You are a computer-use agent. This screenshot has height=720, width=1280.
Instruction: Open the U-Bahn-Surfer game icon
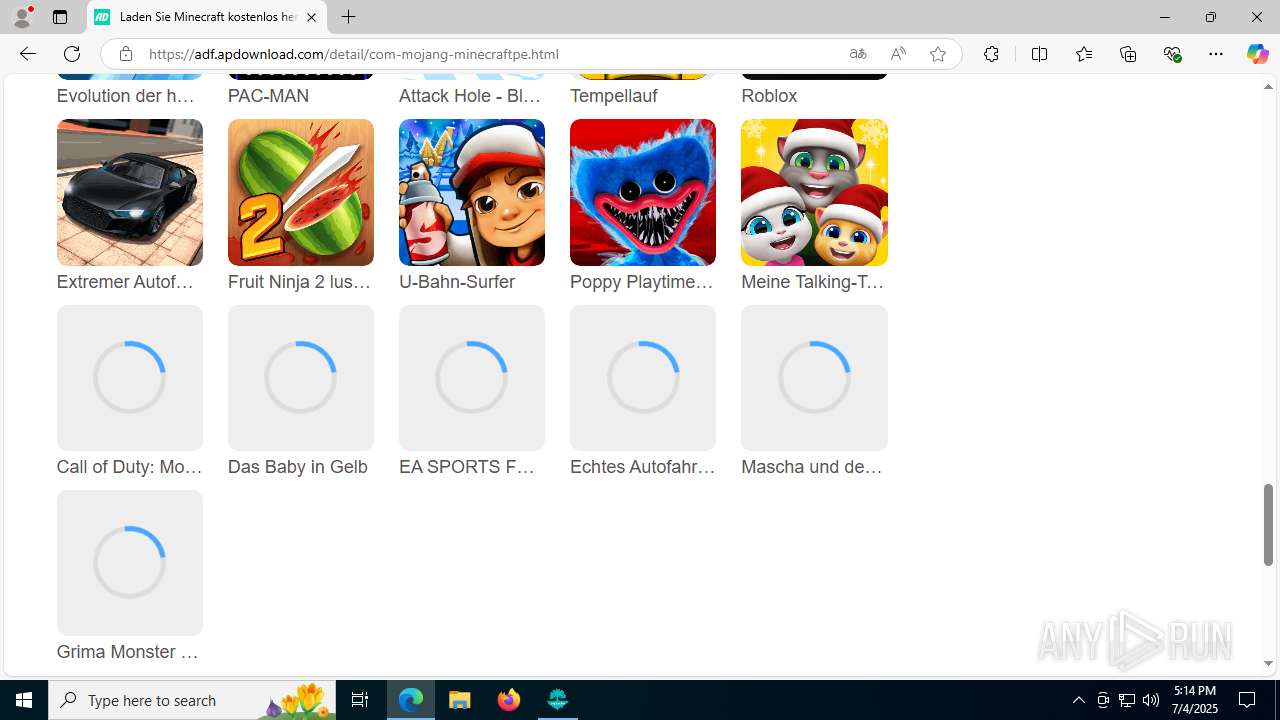coord(472,192)
